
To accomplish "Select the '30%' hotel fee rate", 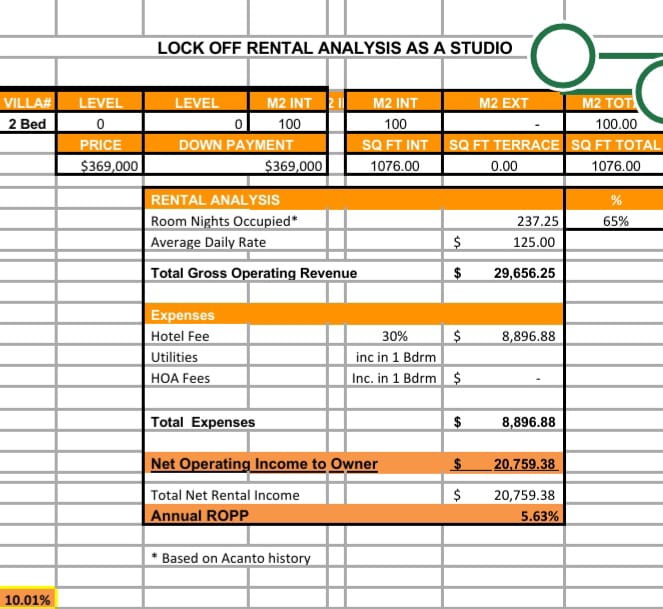I will pos(395,336).
